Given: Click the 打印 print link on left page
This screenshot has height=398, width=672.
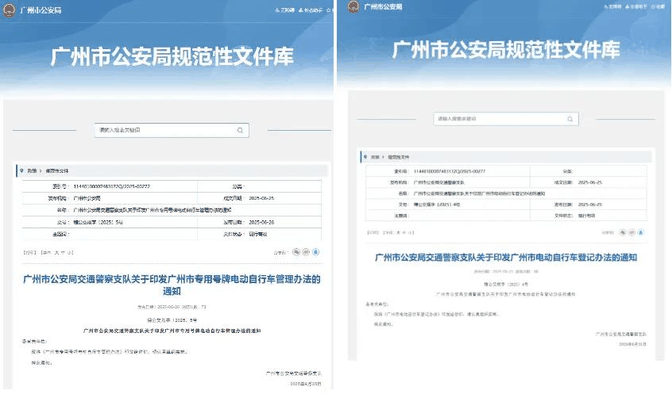Looking at the screenshot, I should 30,253.
